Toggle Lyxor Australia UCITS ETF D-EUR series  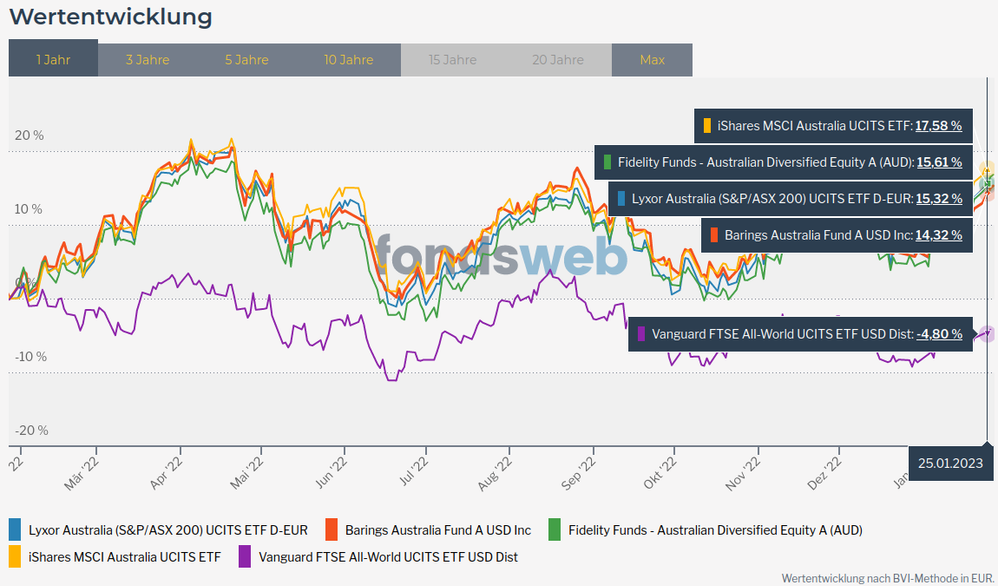pyautogui.click(x=168, y=530)
